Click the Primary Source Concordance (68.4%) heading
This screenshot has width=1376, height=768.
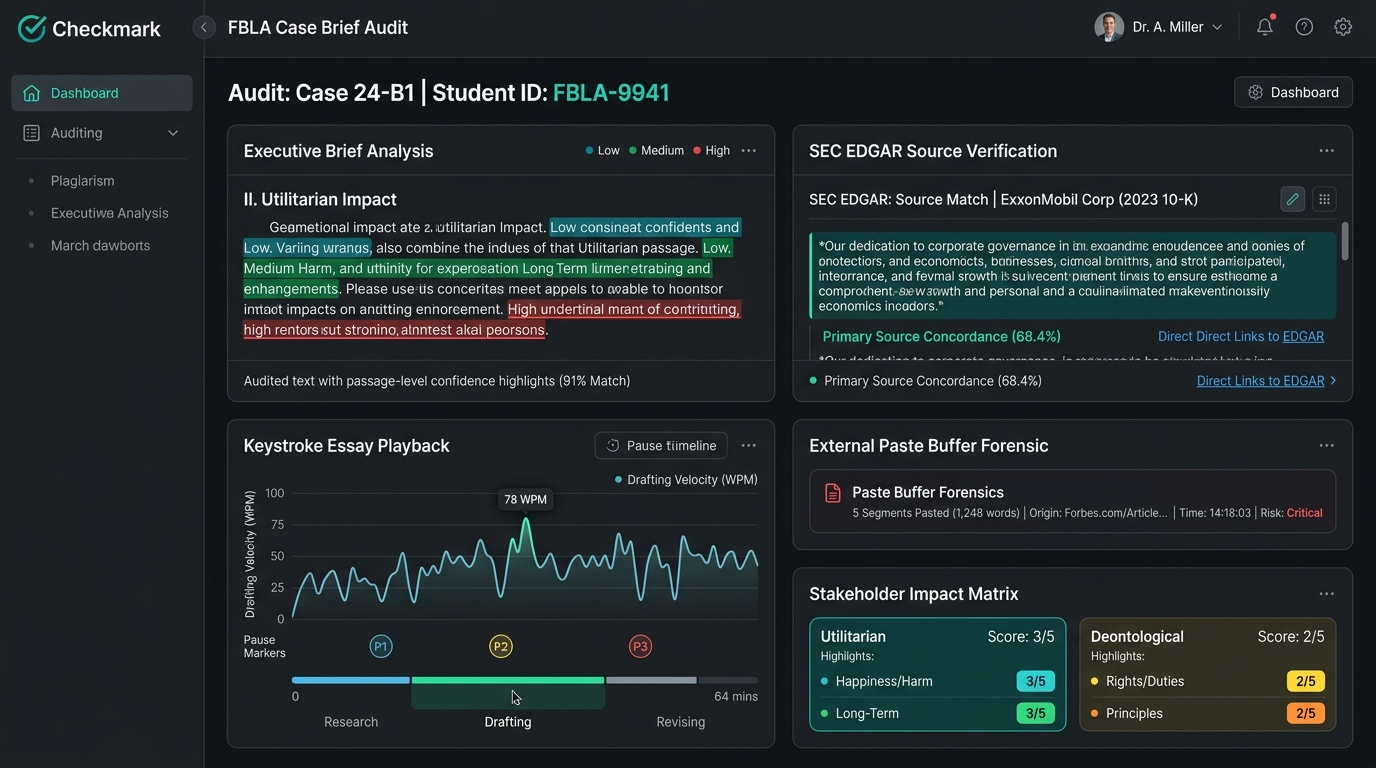[942, 337]
